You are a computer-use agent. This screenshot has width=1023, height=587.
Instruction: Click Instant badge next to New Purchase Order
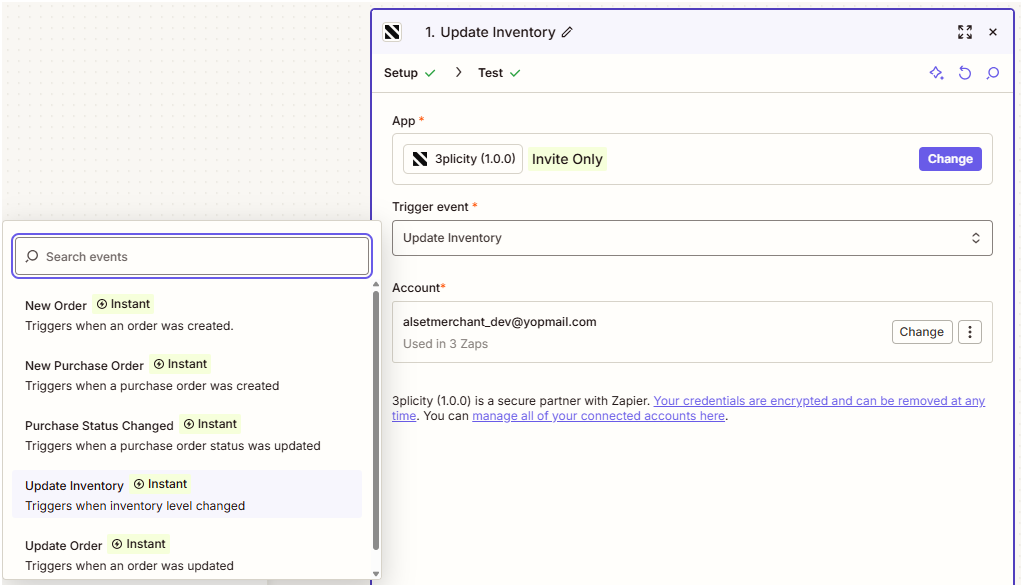(x=180, y=364)
